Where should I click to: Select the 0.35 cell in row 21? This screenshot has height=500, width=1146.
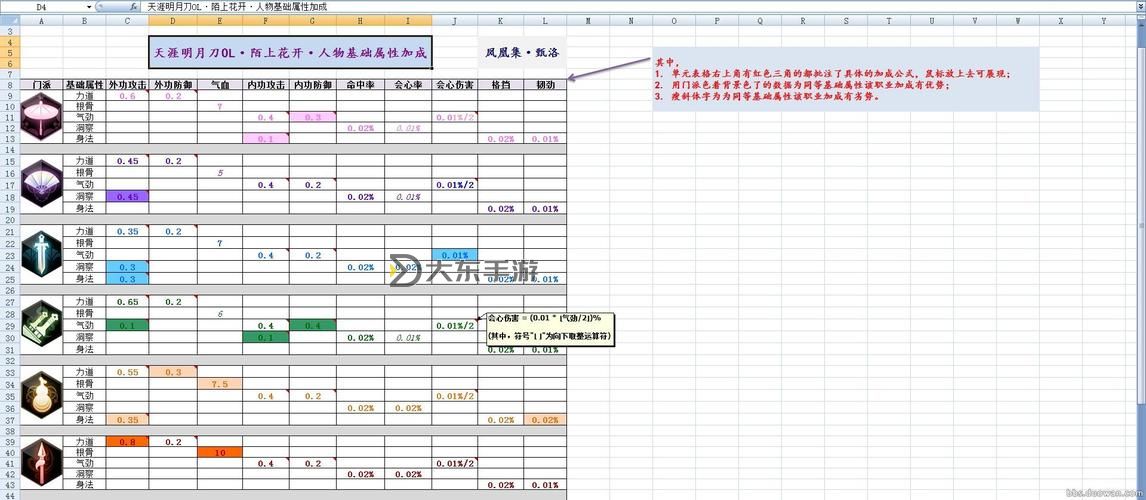pyautogui.click(x=127, y=232)
